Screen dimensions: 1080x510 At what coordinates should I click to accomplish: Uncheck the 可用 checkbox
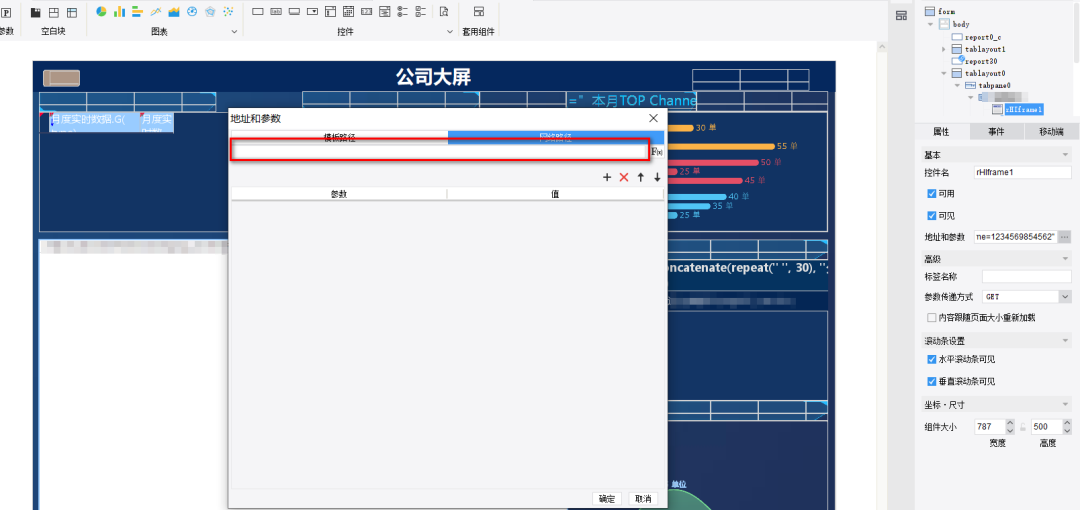coord(932,194)
